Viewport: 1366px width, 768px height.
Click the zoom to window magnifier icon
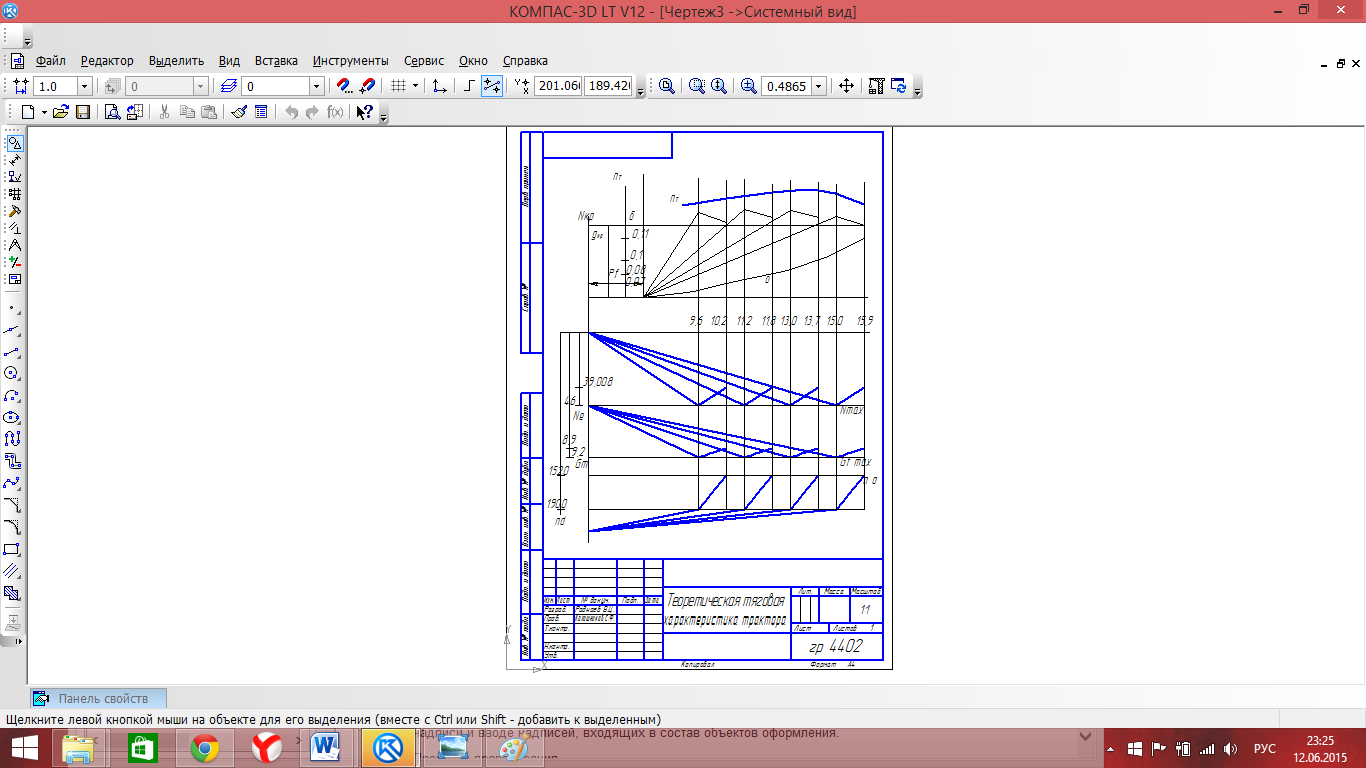[x=667, y=86]
